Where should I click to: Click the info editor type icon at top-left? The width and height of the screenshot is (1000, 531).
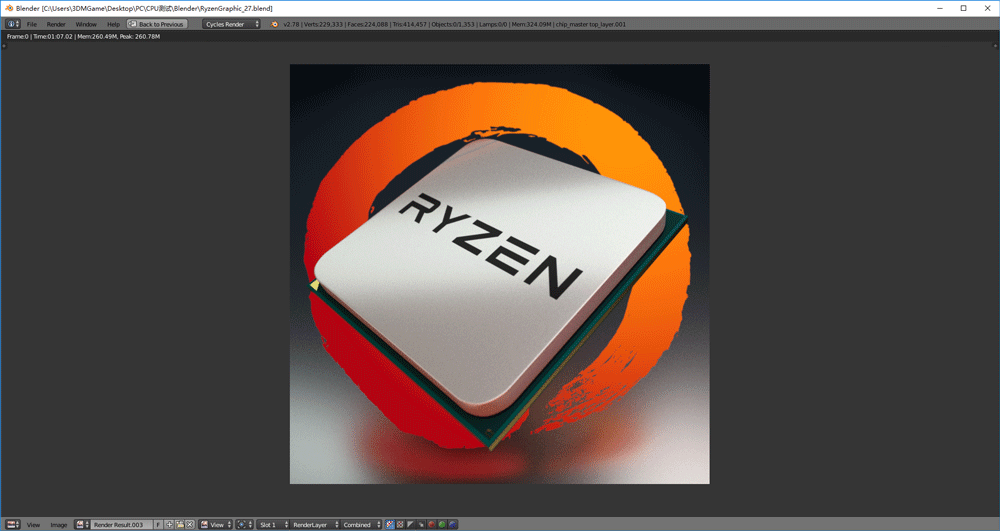pyautogui.click(x=12, y=24)
